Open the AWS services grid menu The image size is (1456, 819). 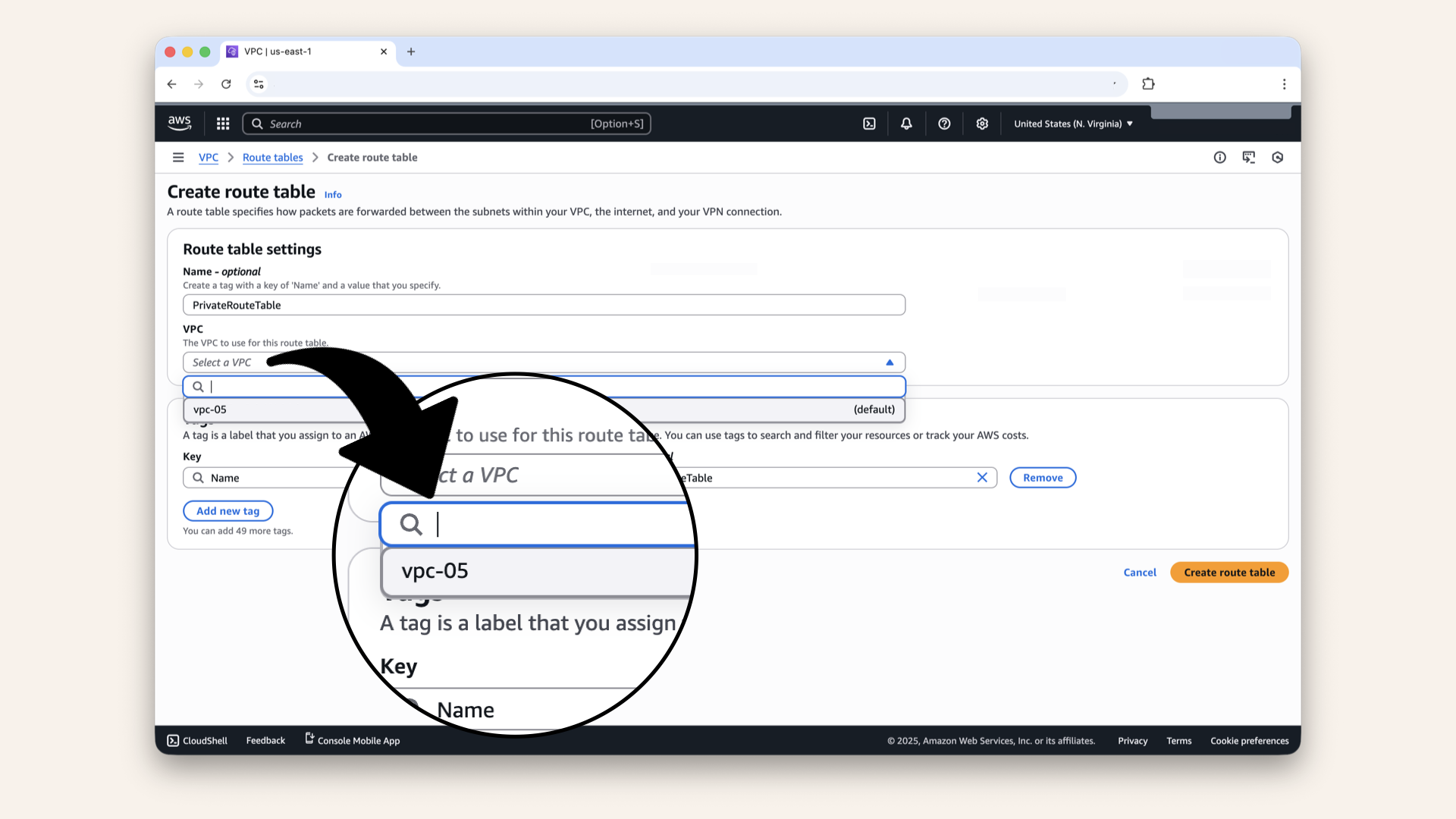[x=222, y=123]
